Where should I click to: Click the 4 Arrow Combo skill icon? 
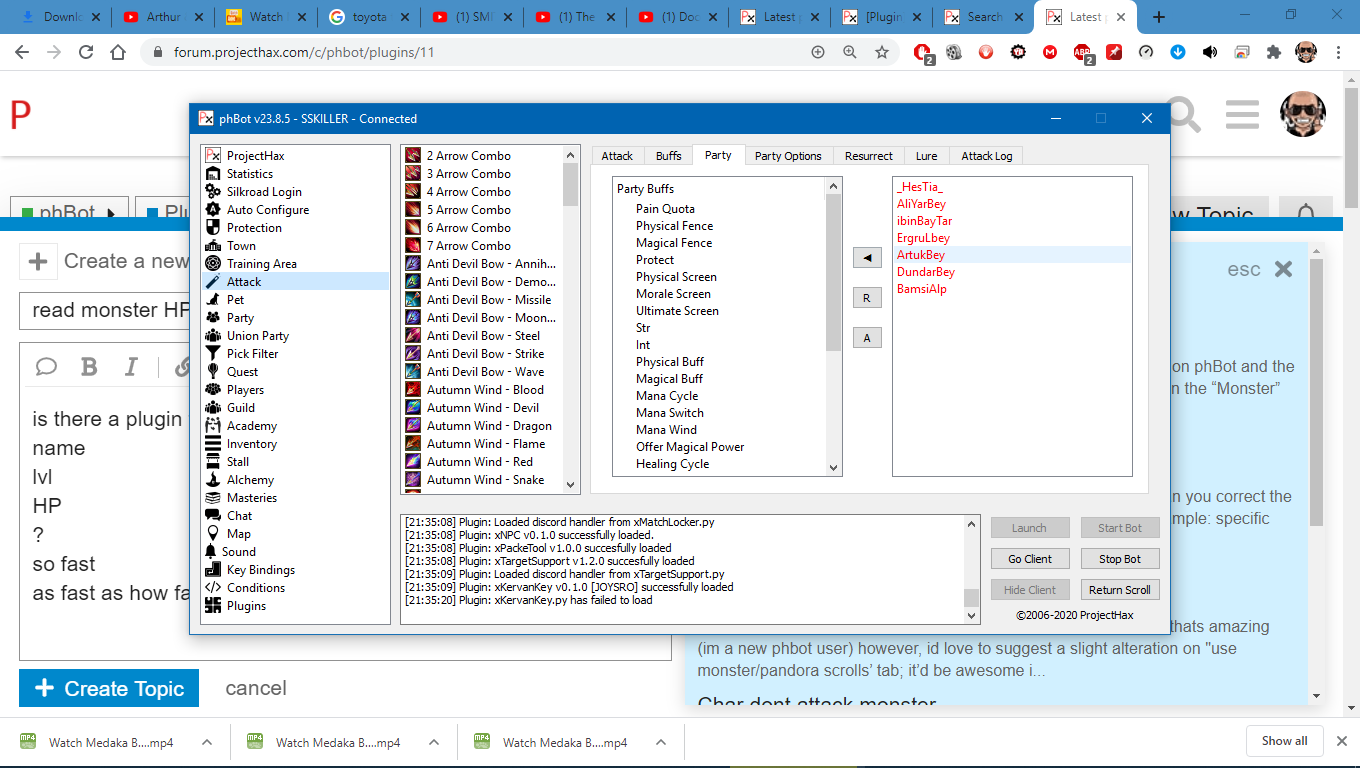[413, 192]
